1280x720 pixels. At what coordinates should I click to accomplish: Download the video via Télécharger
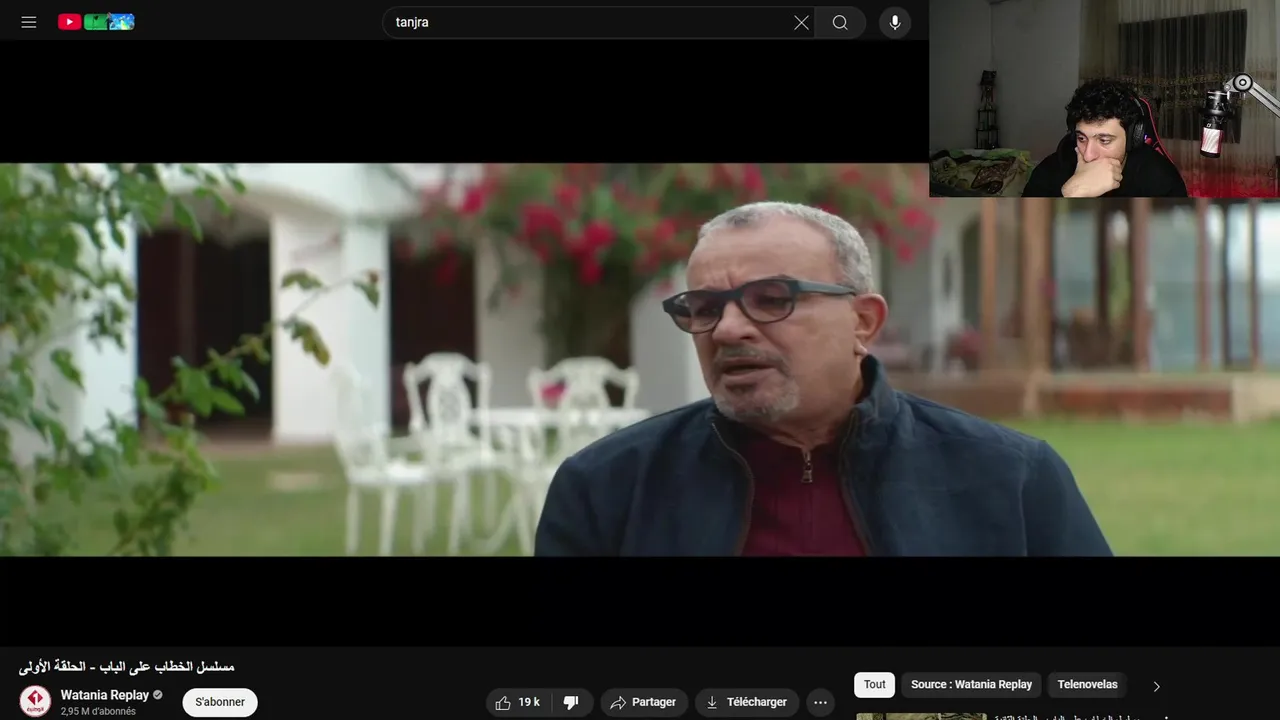coord(747,702)
